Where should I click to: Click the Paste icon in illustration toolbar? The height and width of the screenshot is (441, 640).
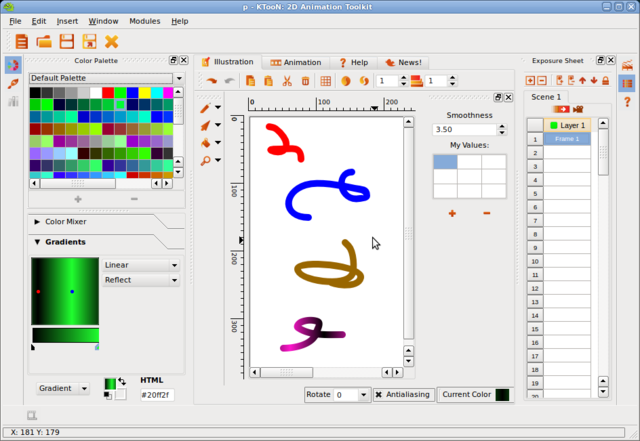[268, 81]
